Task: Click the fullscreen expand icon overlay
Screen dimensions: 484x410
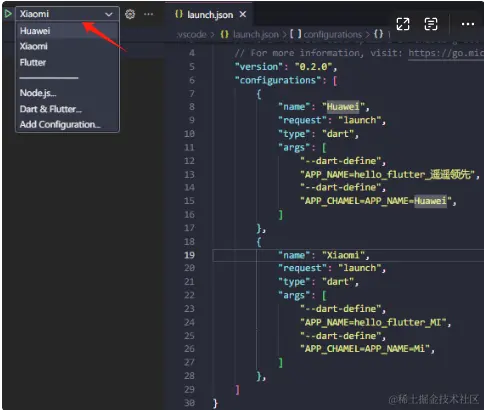Action: (x=403, y=24)
